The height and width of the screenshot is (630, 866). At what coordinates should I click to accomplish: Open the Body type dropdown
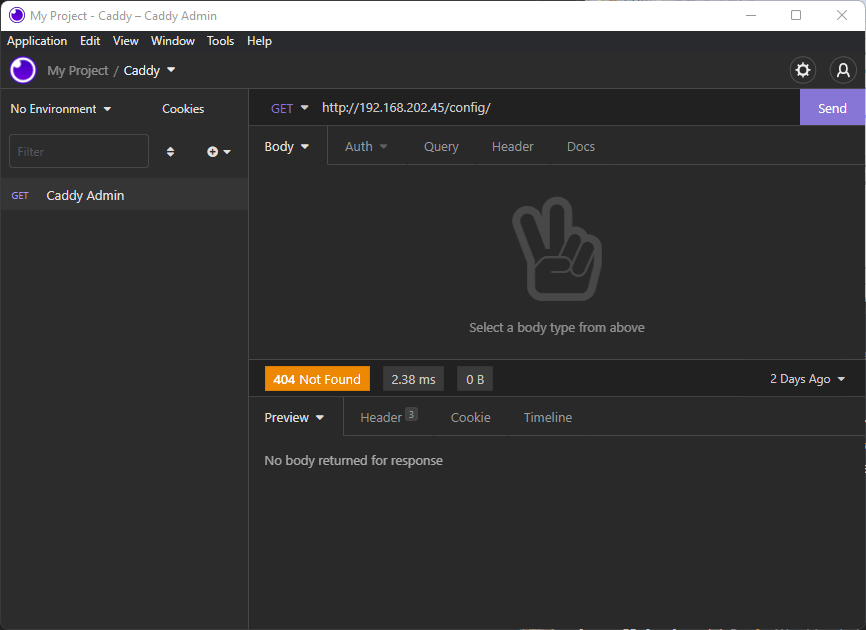point(287,147)
